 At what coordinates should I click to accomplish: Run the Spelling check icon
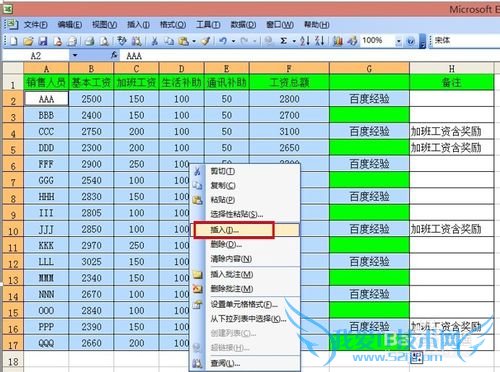[x=122, y=41]
